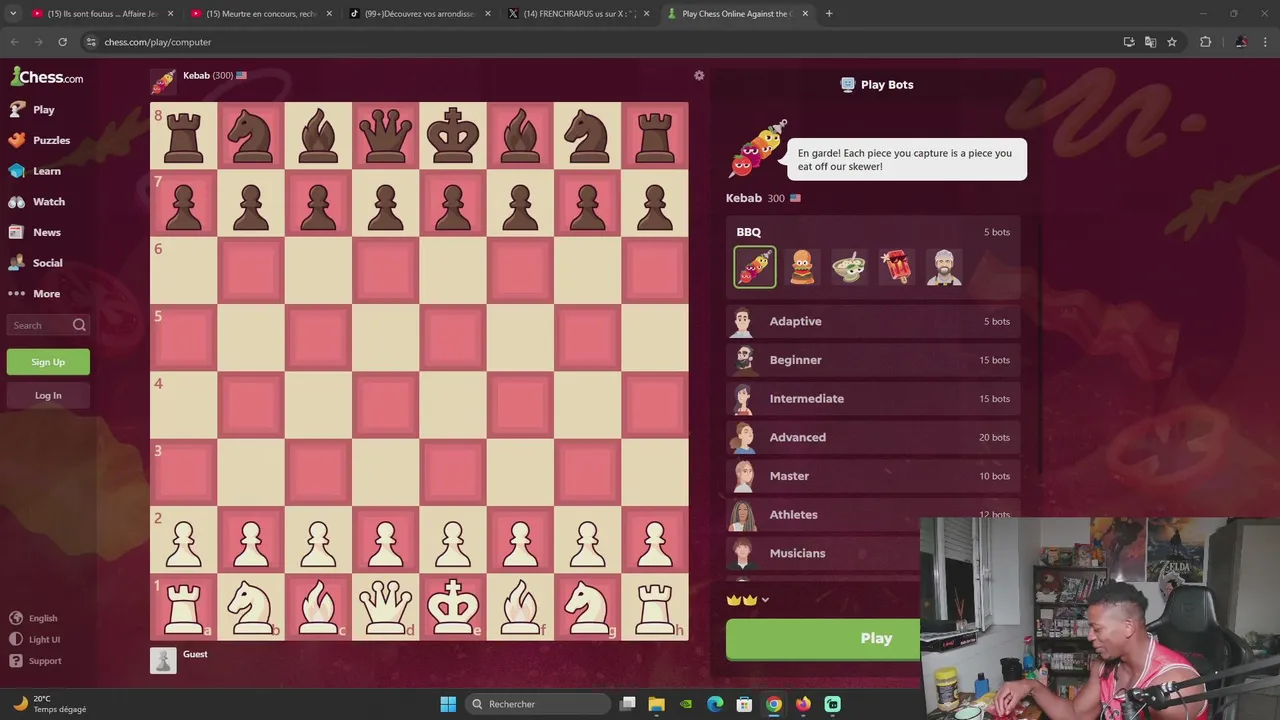Image resolution: width=1280 pixels, height=720 pixels.
Task: Go back in browser history
Action: [x=14, y=42]
